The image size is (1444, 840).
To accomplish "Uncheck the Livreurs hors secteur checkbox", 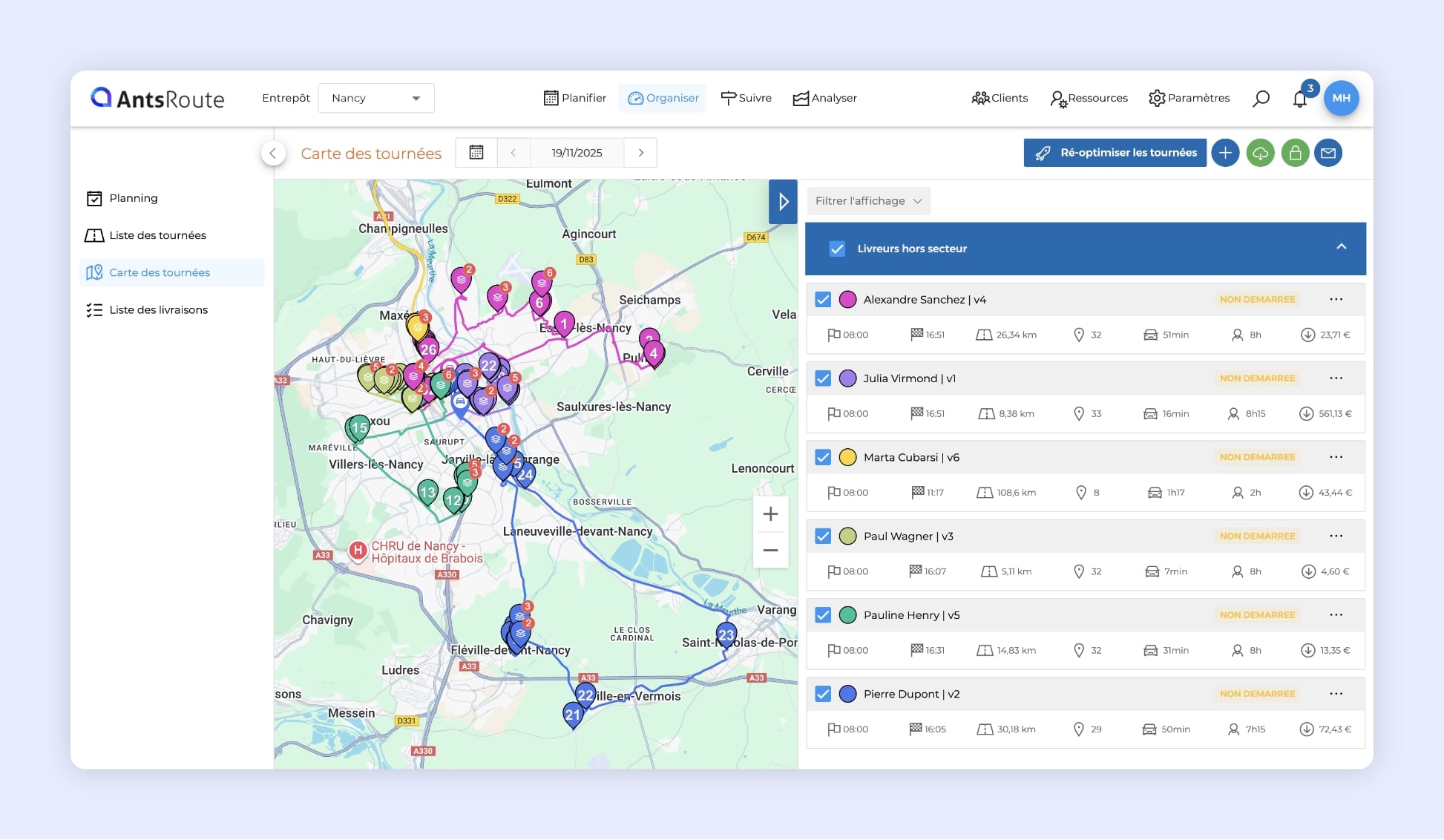I will [x=837, y=249].
